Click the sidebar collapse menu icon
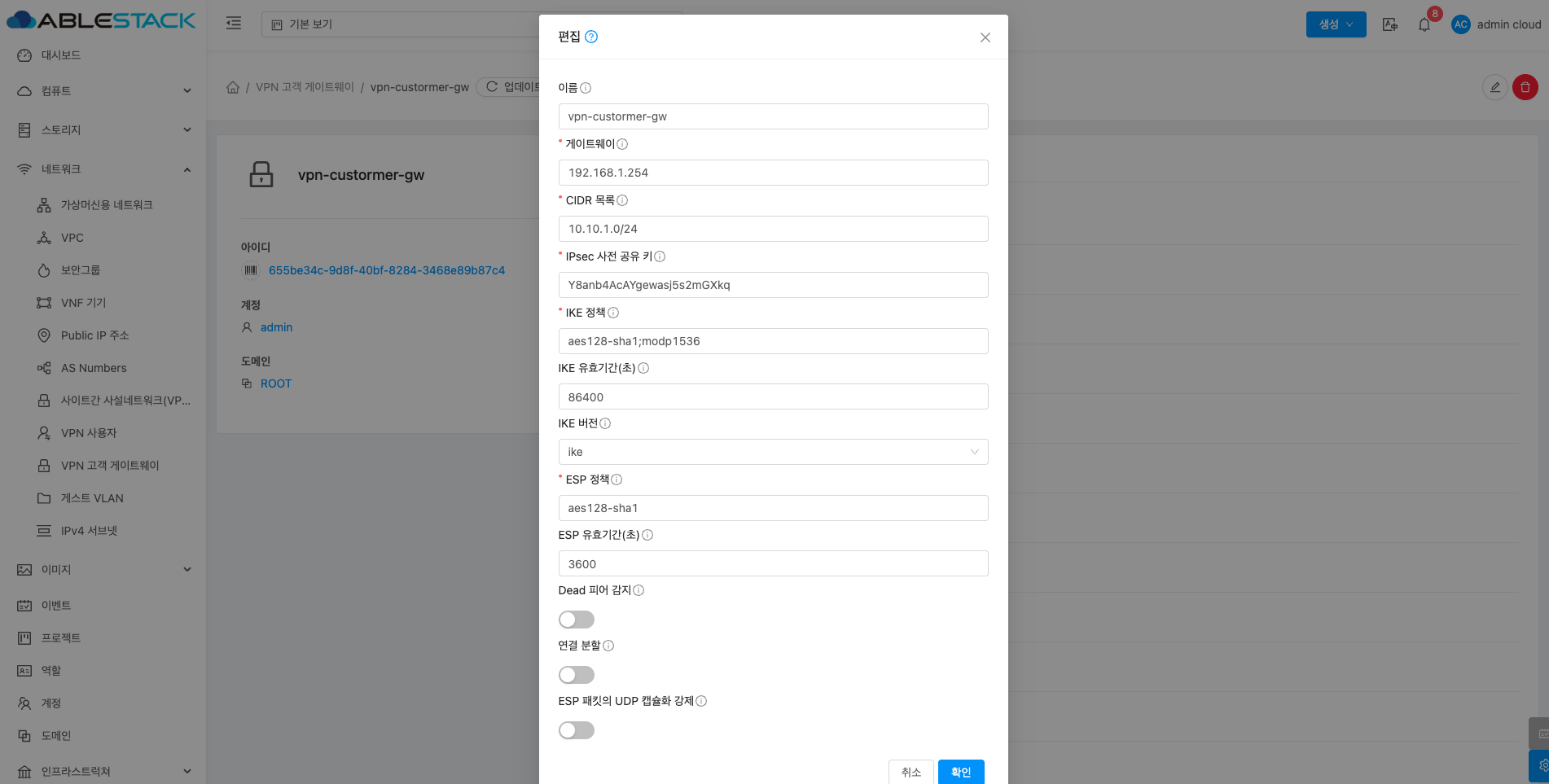This screenshot has width=1549, height=784. (x=234, y=24)
